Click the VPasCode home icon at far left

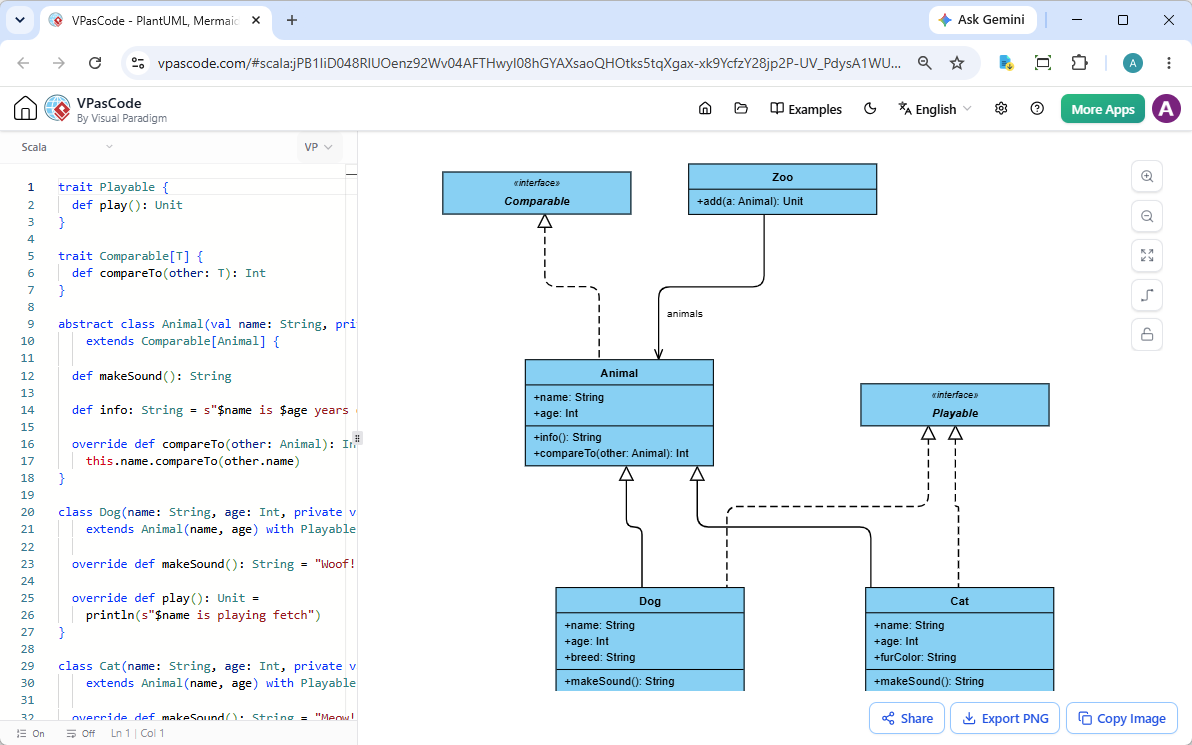pyautogui.click(x=25, y=109)
